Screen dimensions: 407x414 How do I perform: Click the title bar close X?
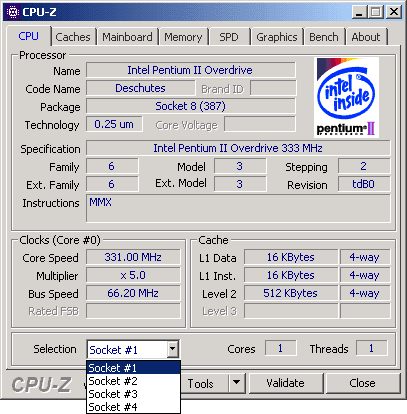(x=394, y=12)
